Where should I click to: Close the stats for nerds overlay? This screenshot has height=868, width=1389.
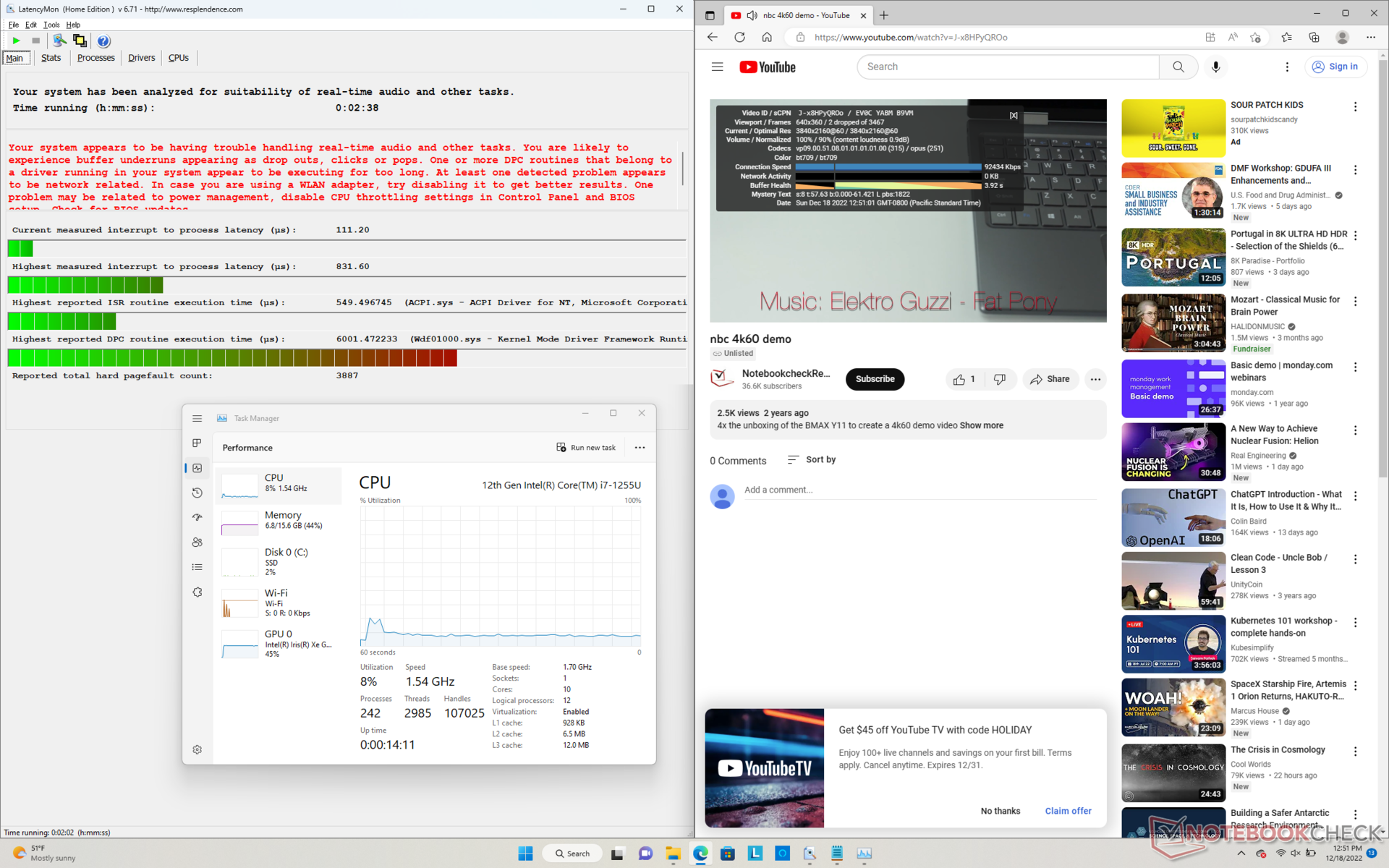click(x=1014, y=116)
